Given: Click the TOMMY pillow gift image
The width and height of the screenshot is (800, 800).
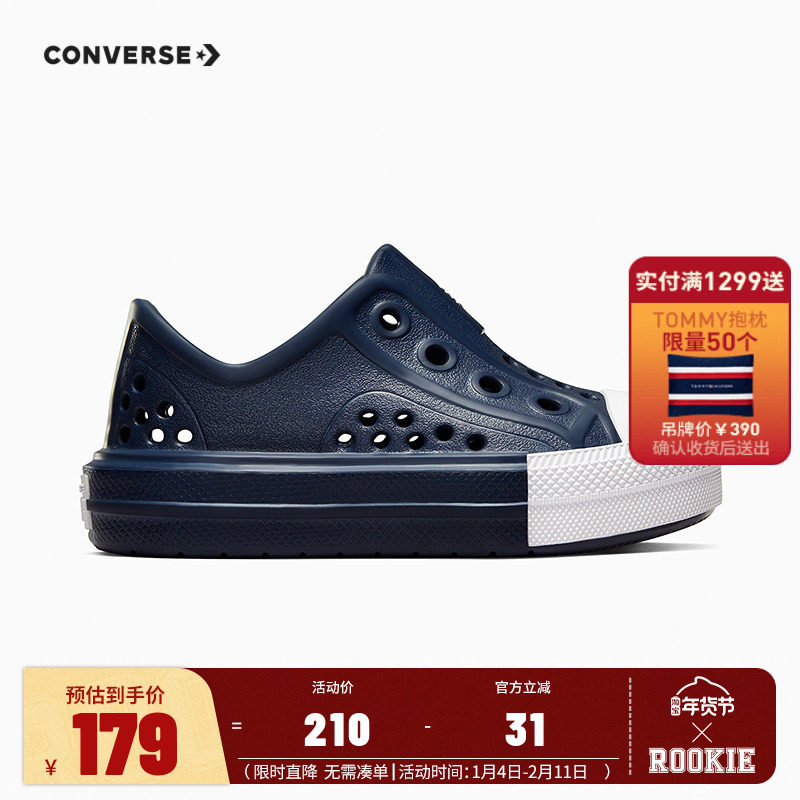Looking at the screenshot, I should [x=710, y=386].
